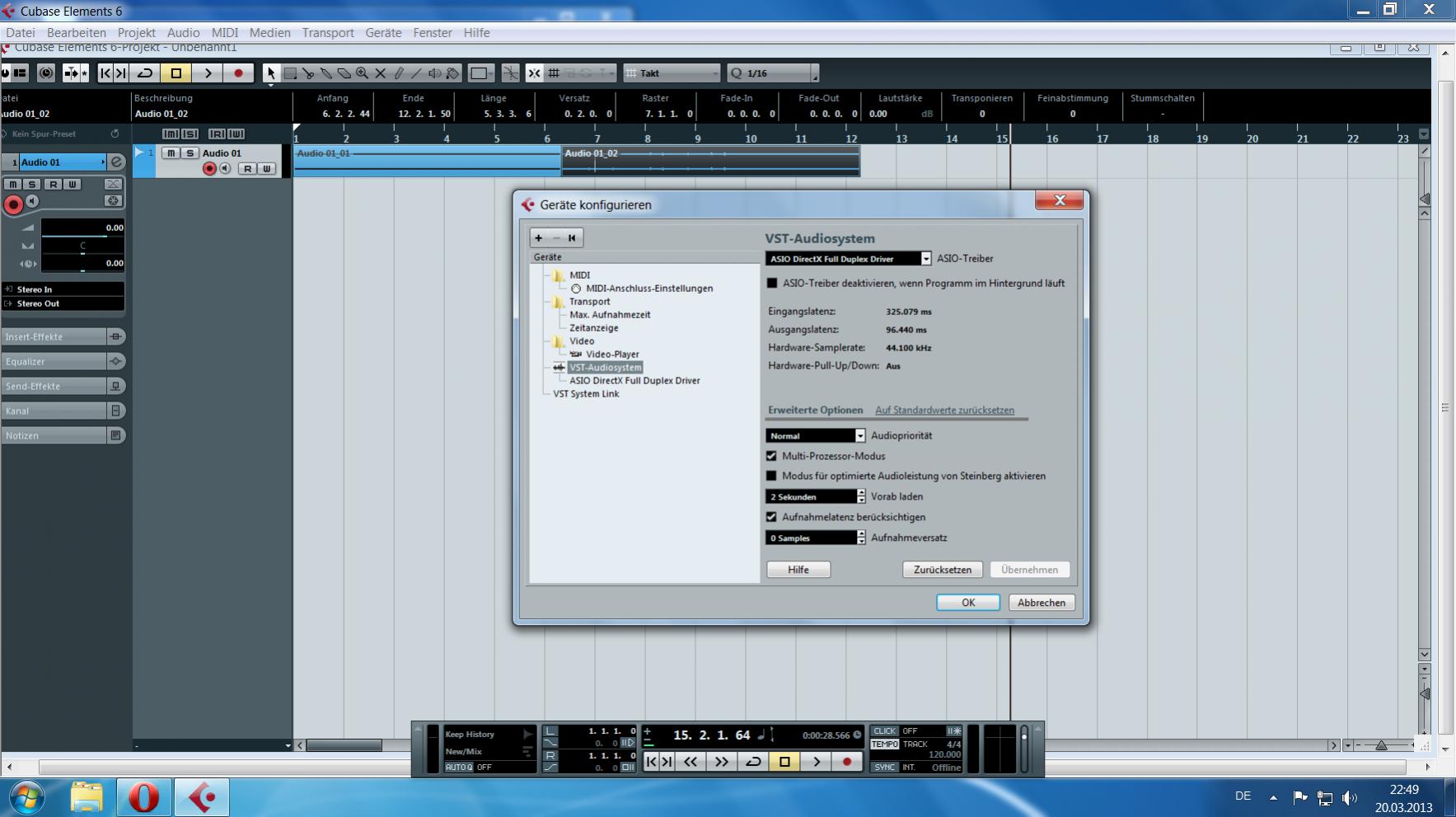
Task: Open Stereo In input routing
Action: click(x=63, y=289)
